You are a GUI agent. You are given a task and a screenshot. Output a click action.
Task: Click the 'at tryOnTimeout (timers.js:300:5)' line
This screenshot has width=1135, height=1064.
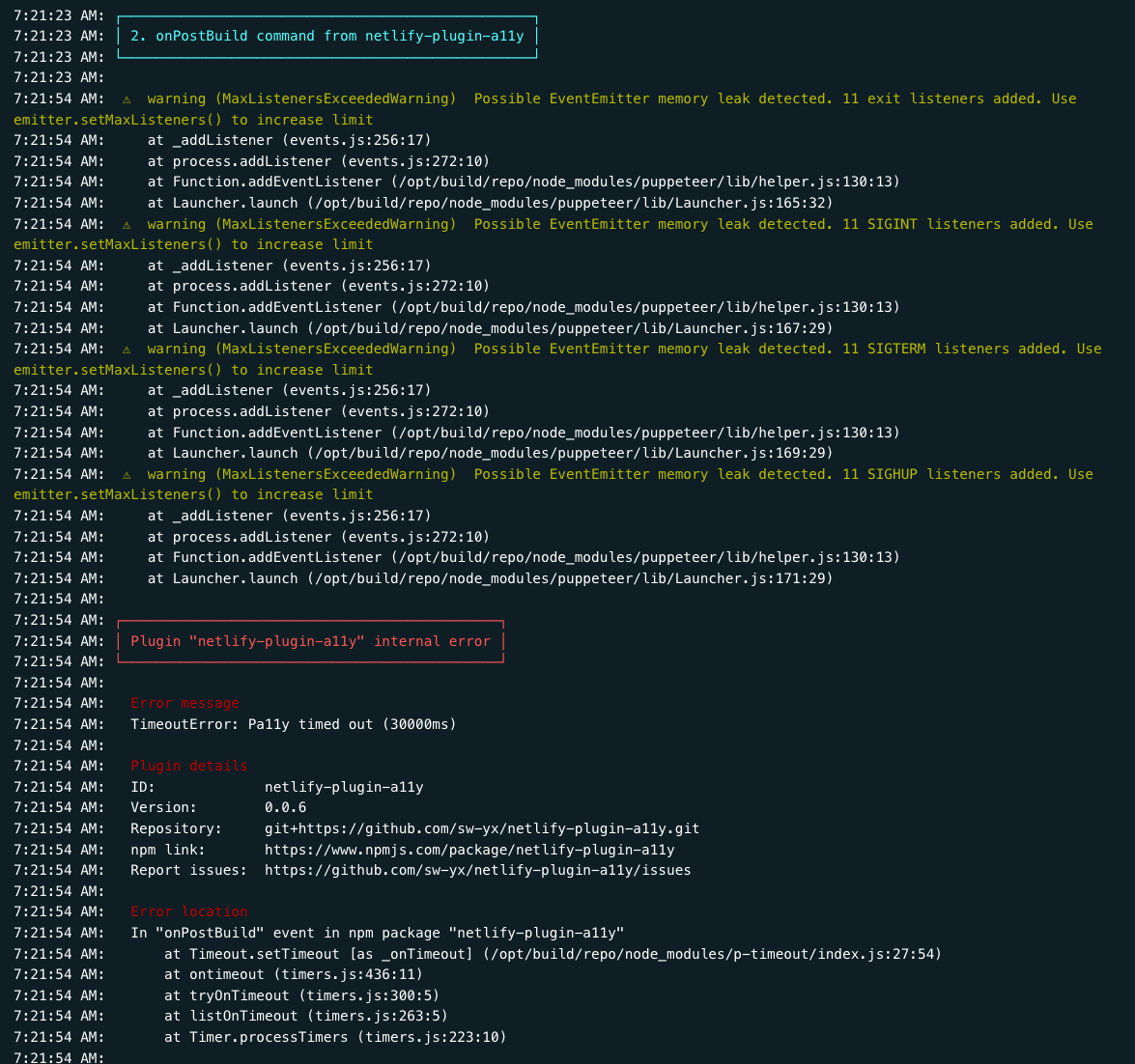coord(301,996)
